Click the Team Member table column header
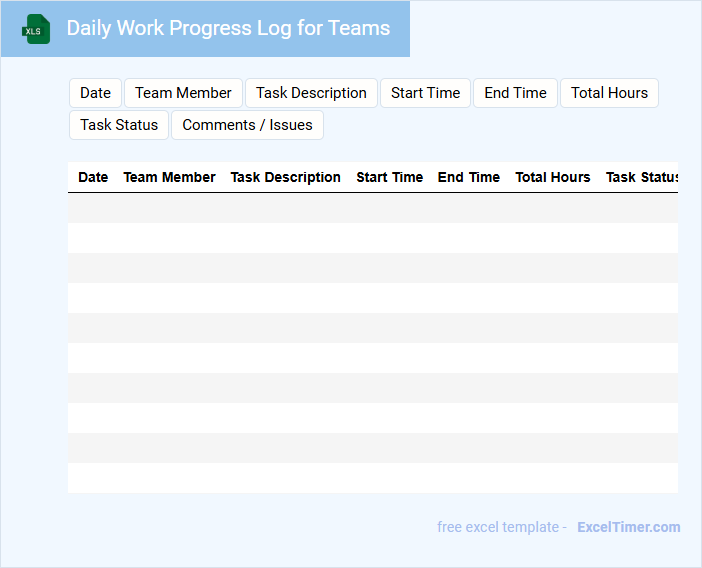Viewport: 702px width, 568px height. click(169, 177)
